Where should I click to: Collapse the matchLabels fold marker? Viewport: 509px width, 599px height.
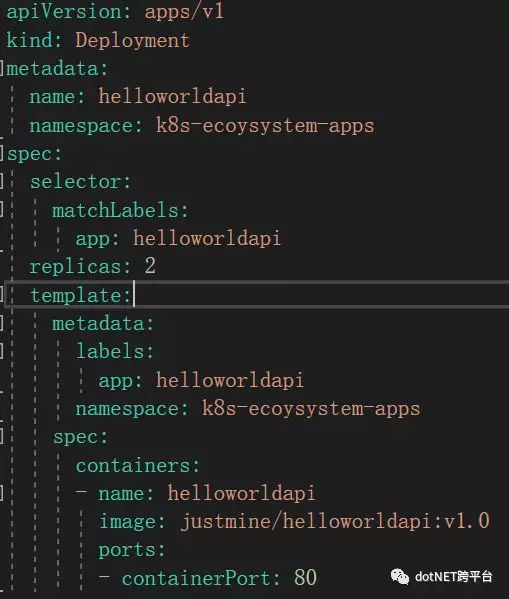click(x=2, y=210)
